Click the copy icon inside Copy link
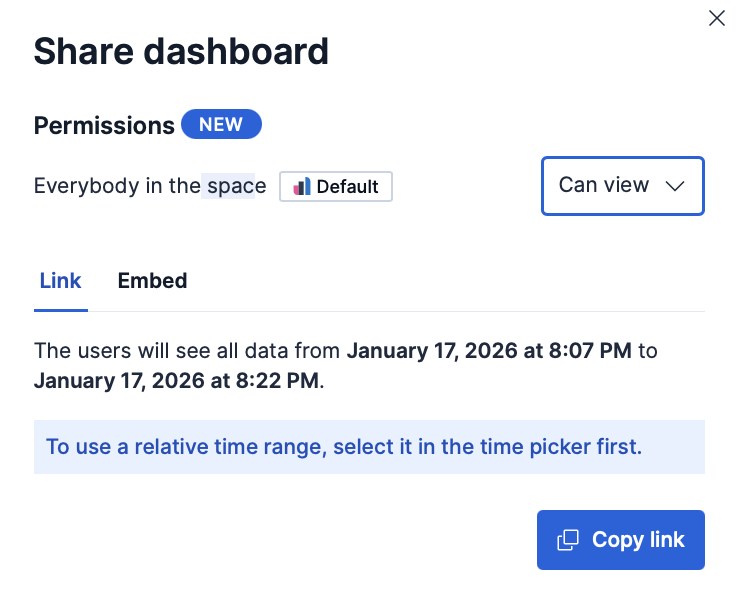This screenshot has width=740, height=606. tap(567, 540)
